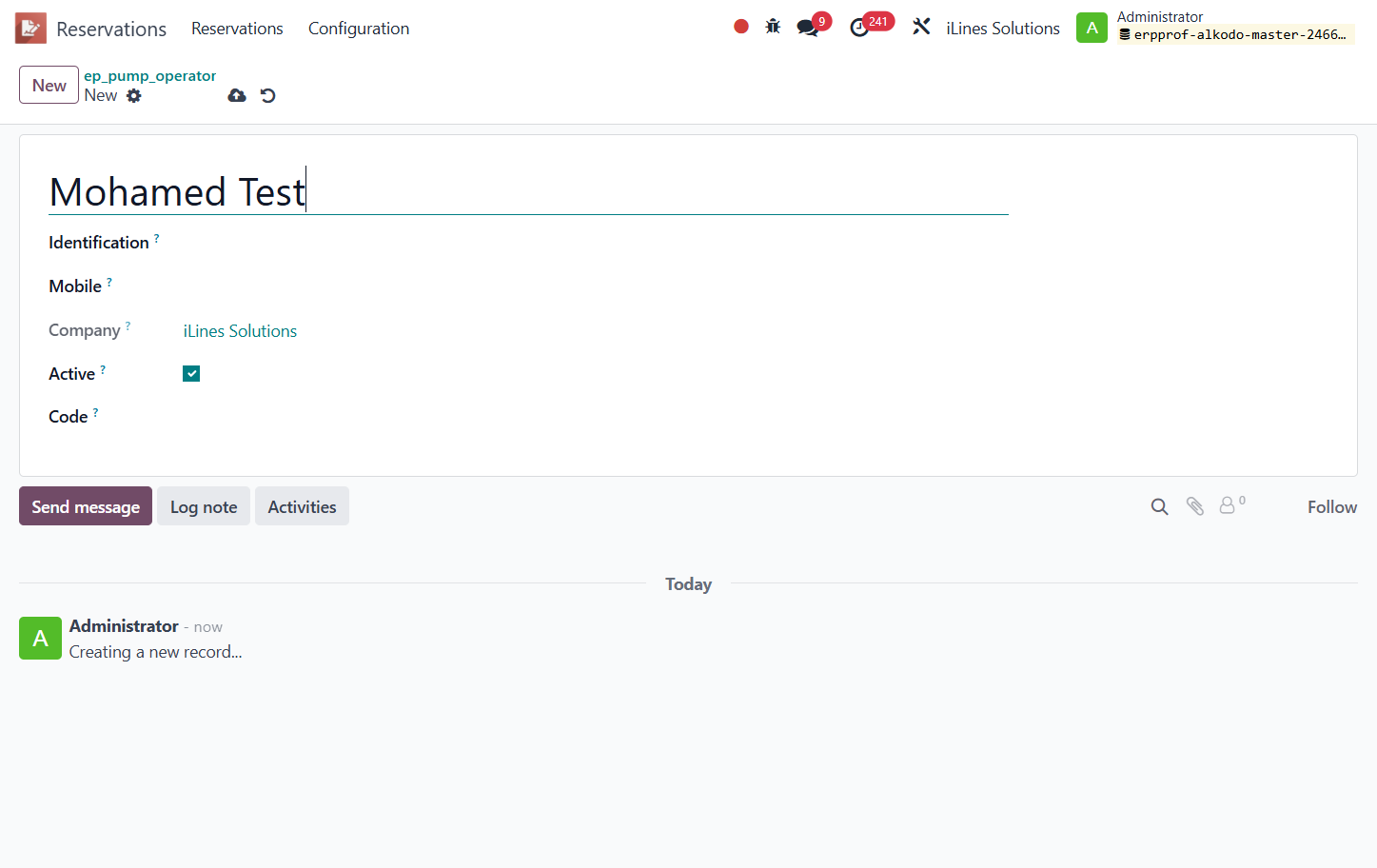Image resolution: width=1377 pixels, height=868 pixels.
Task: Uncheck the Active checkbox
Action: click(191, 374)
